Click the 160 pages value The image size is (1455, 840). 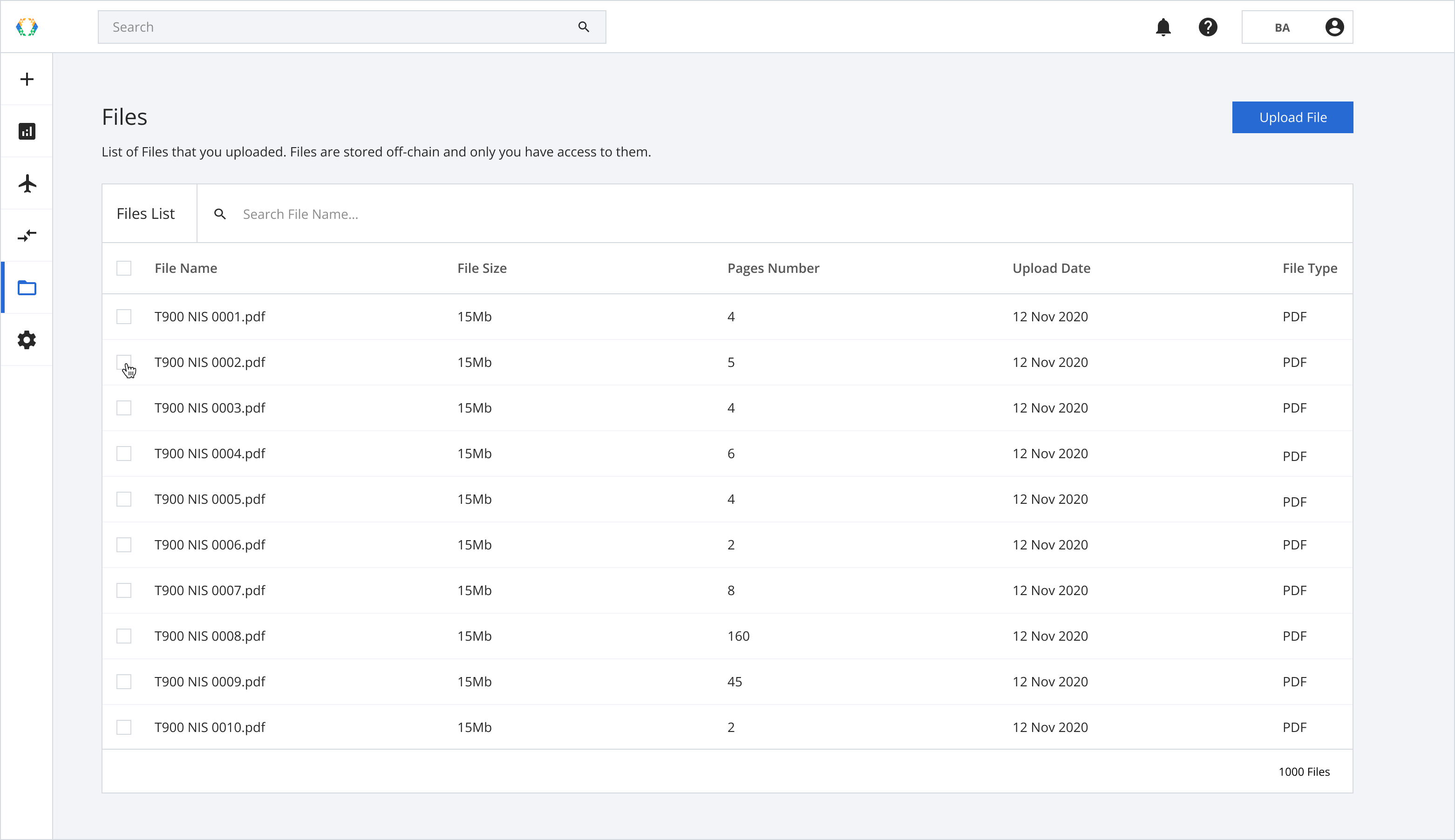[x=739, y=636]
